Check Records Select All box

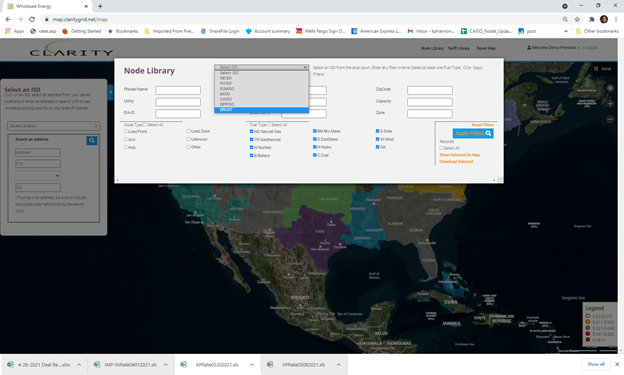coord(441,148)
